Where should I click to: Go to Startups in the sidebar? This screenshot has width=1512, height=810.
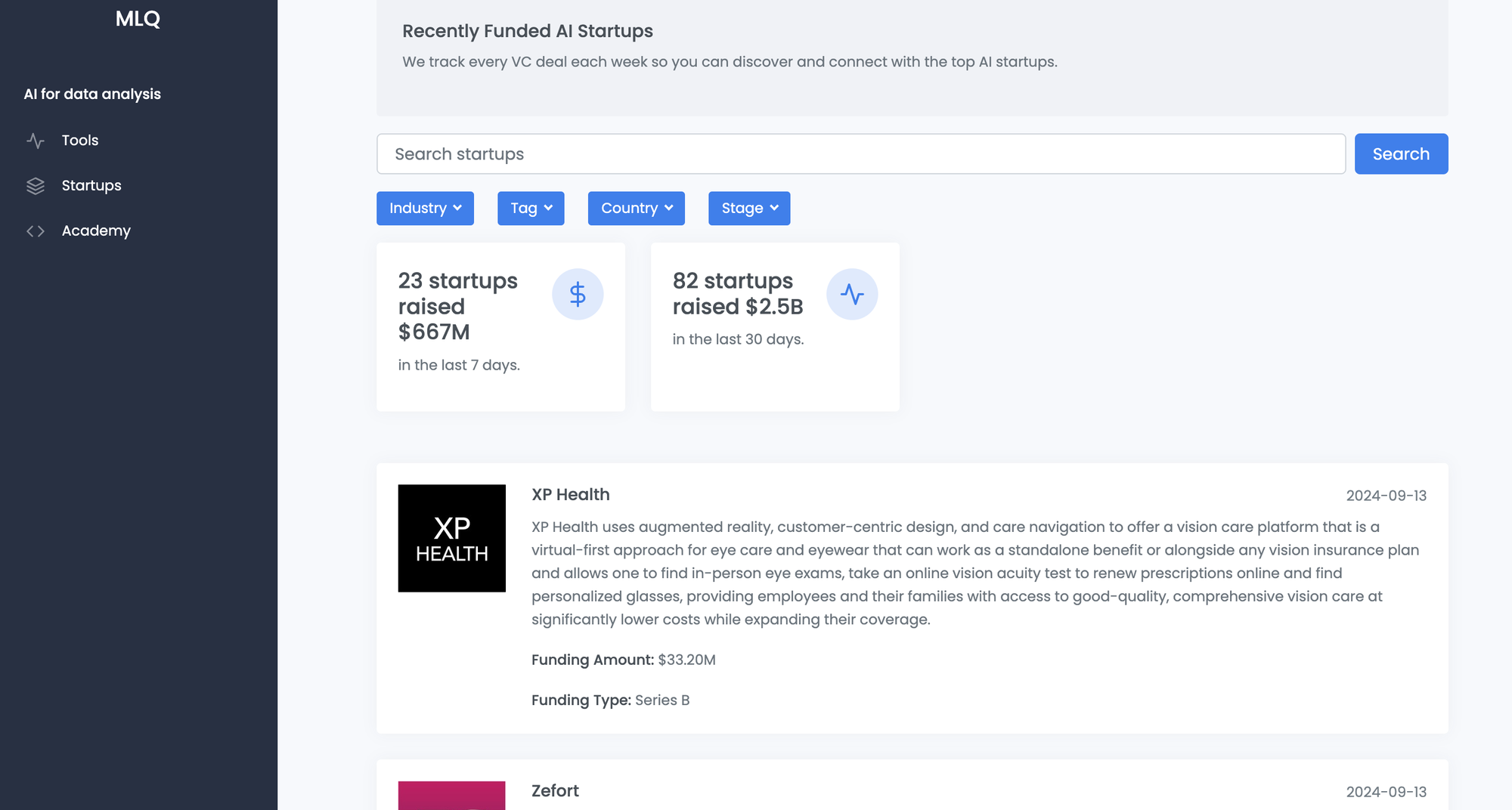tap(91, 186)
